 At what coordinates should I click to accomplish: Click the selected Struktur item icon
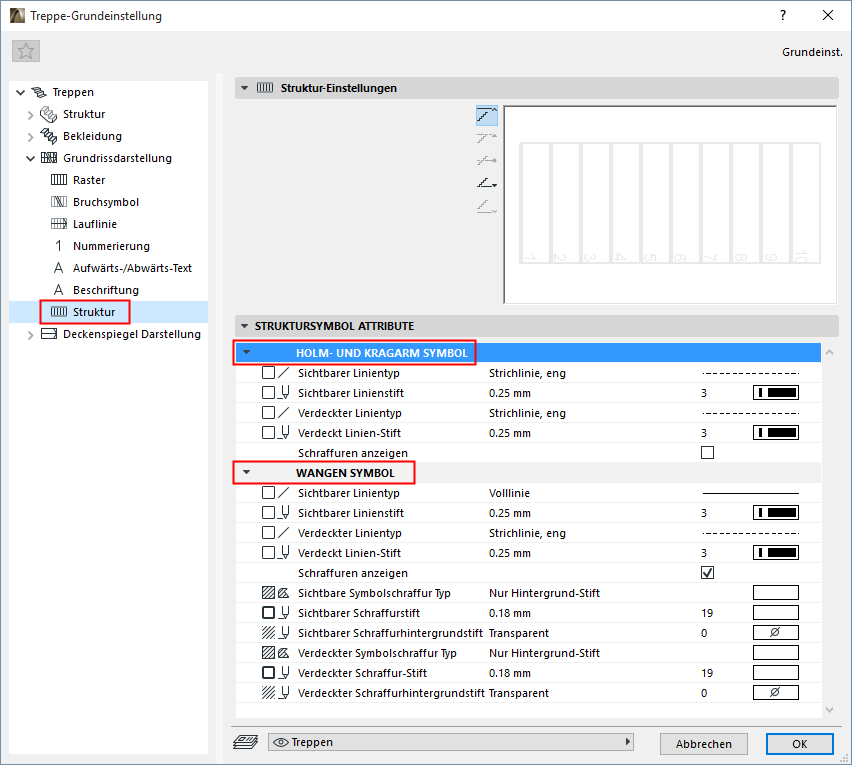[59, 312]
